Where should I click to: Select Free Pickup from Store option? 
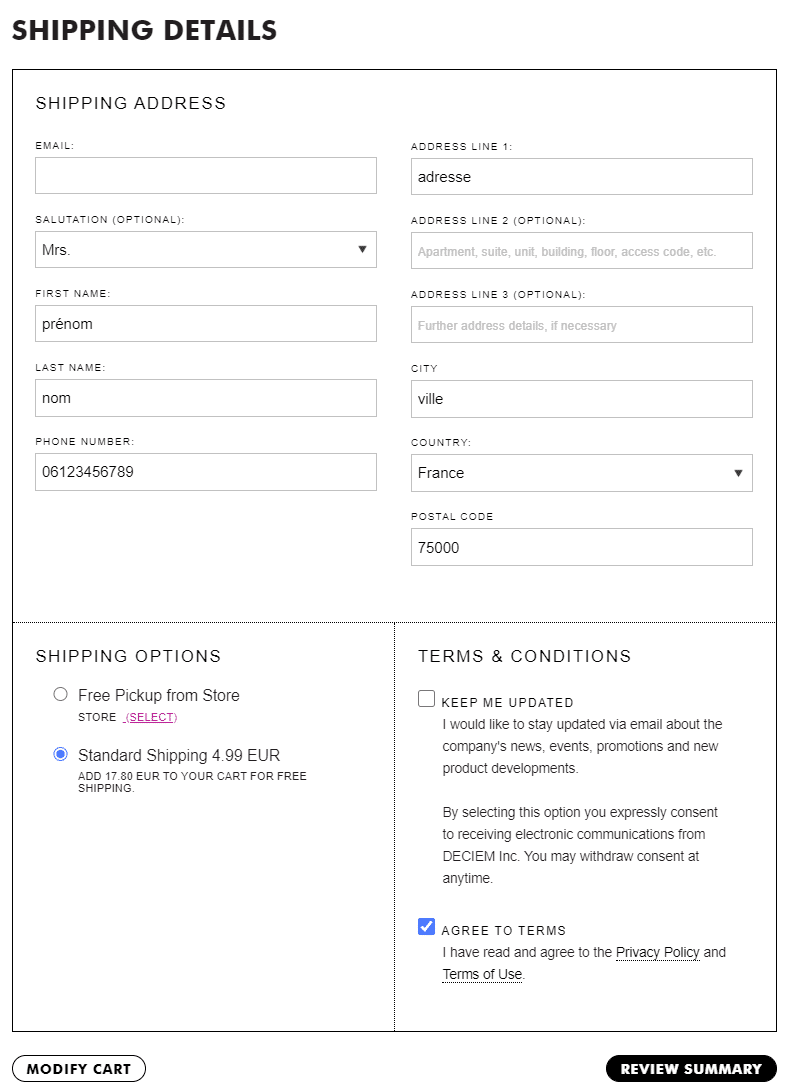(61, 694)
